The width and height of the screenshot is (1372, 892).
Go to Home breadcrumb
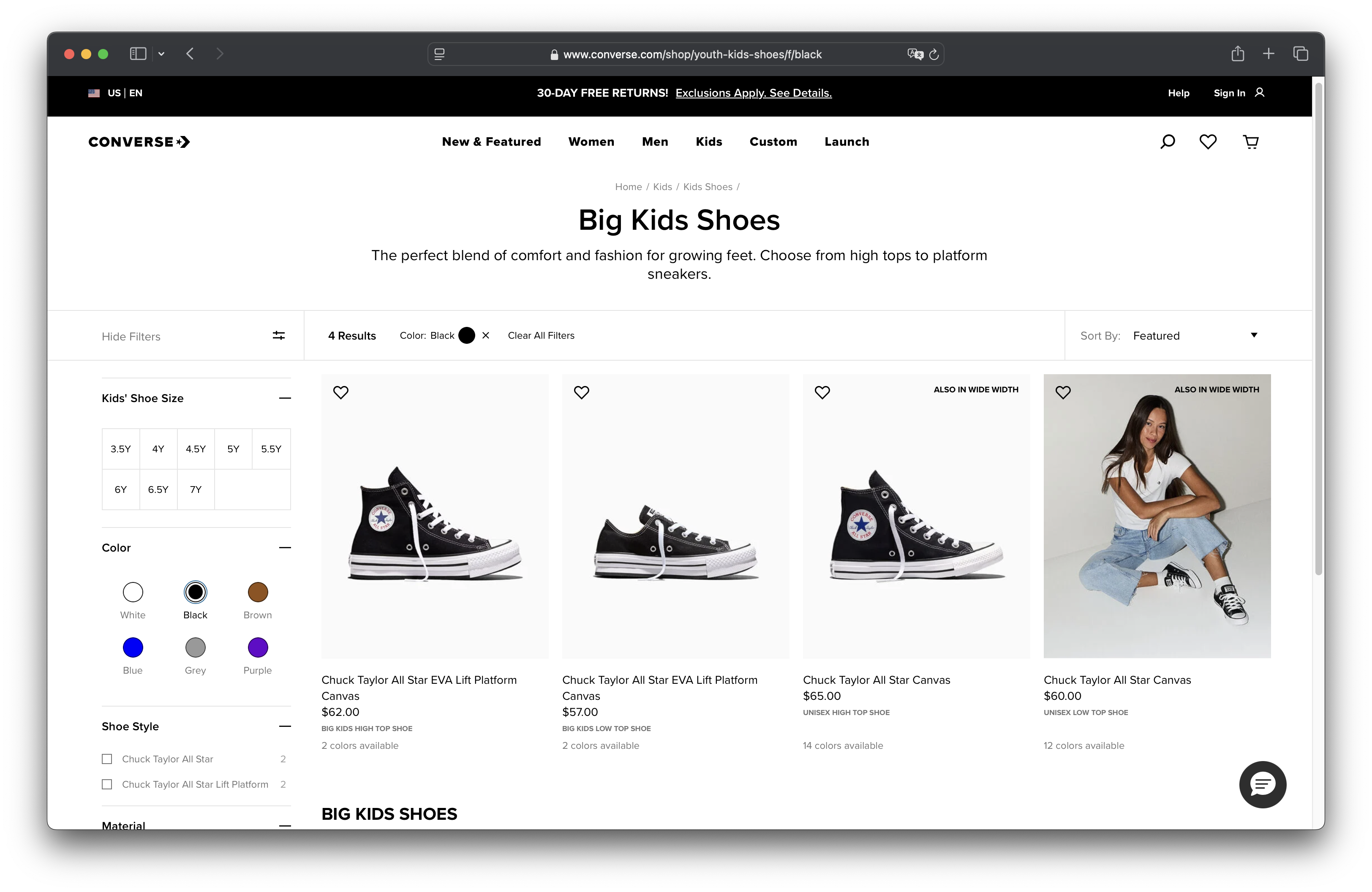[628, 187]
